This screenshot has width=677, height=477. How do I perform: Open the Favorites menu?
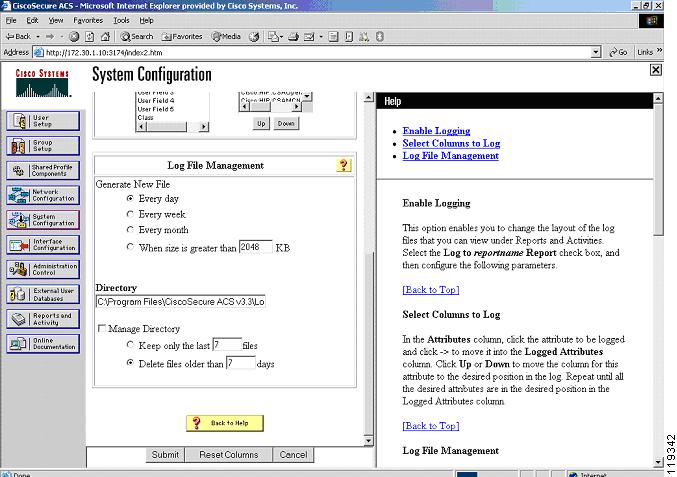point(88,20)
